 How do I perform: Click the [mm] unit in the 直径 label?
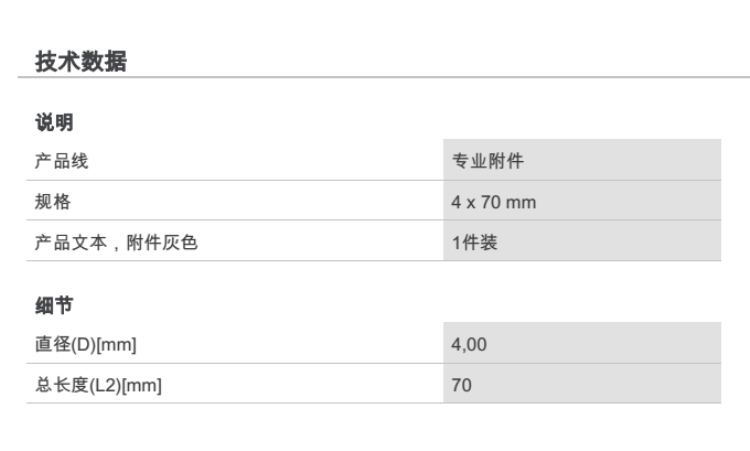point(116,345)
